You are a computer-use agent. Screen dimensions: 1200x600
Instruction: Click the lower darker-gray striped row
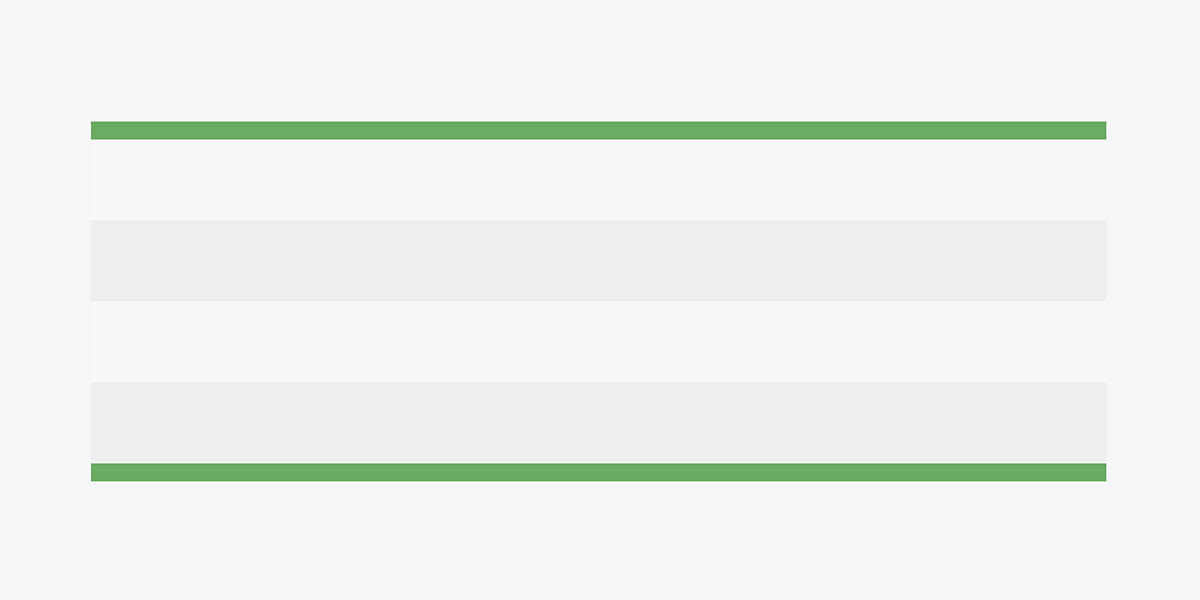click(598, 423)
